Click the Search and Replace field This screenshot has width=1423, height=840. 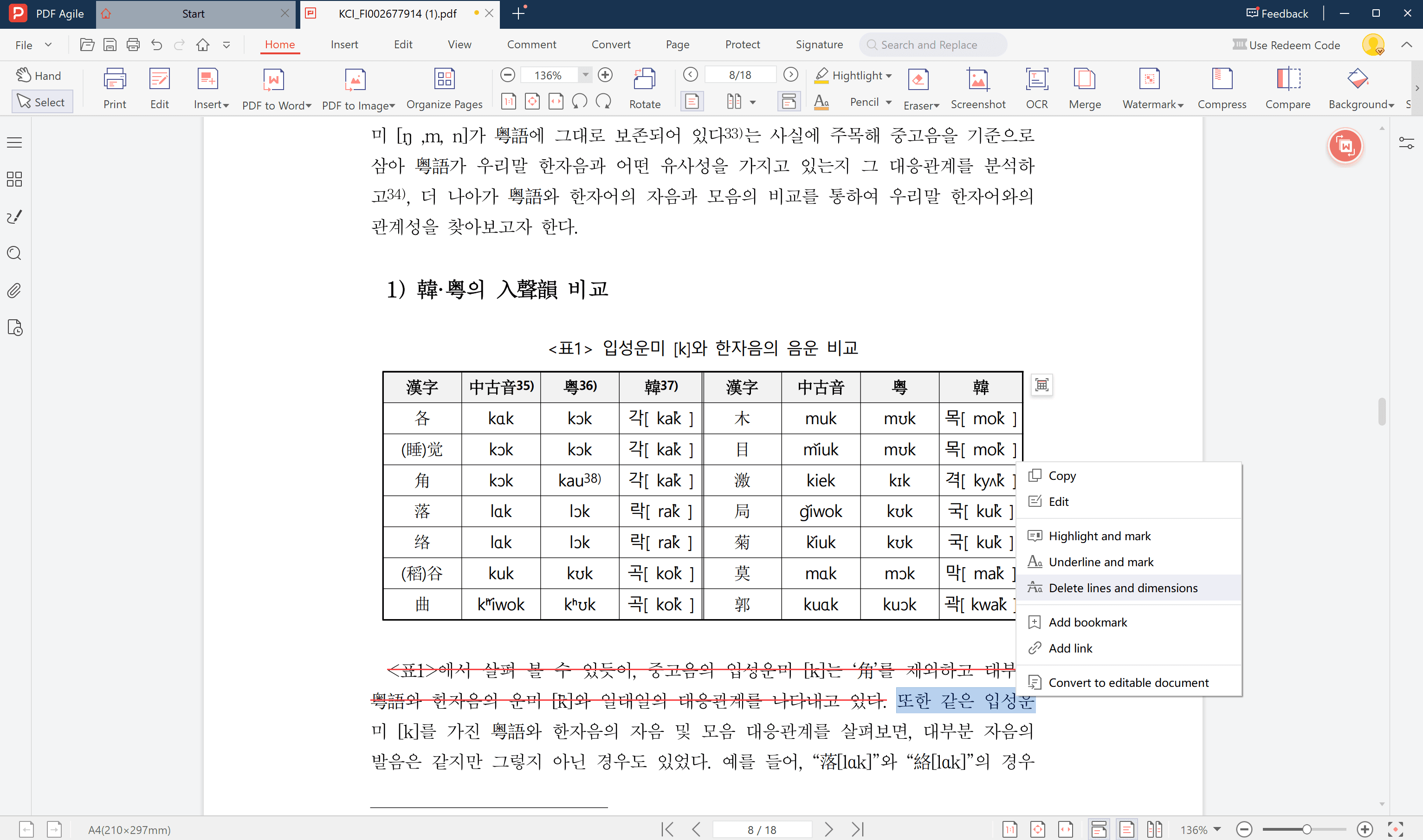pos(933,45)
